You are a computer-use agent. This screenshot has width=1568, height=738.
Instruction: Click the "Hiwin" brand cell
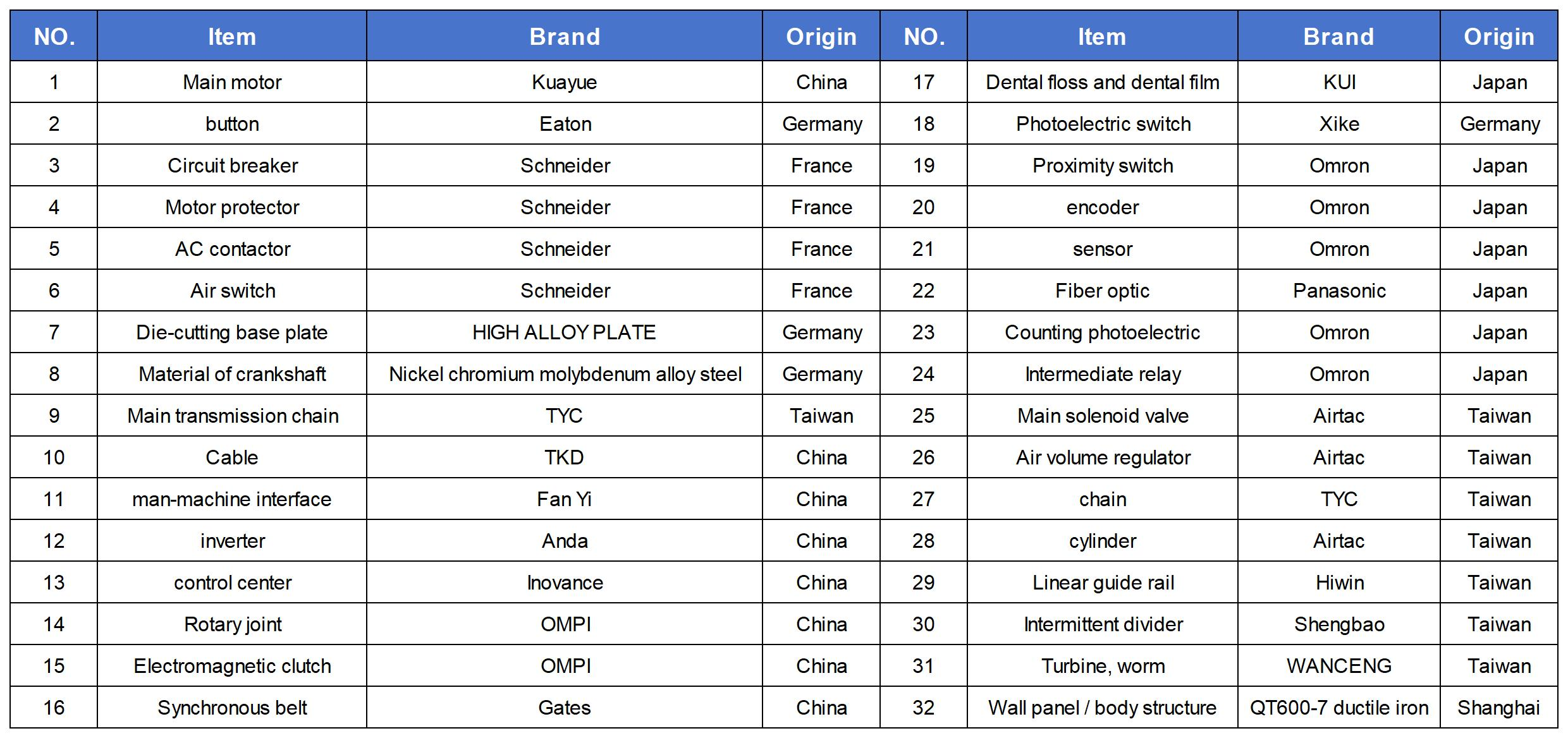pyautogui.click(x=1339, y=583)
